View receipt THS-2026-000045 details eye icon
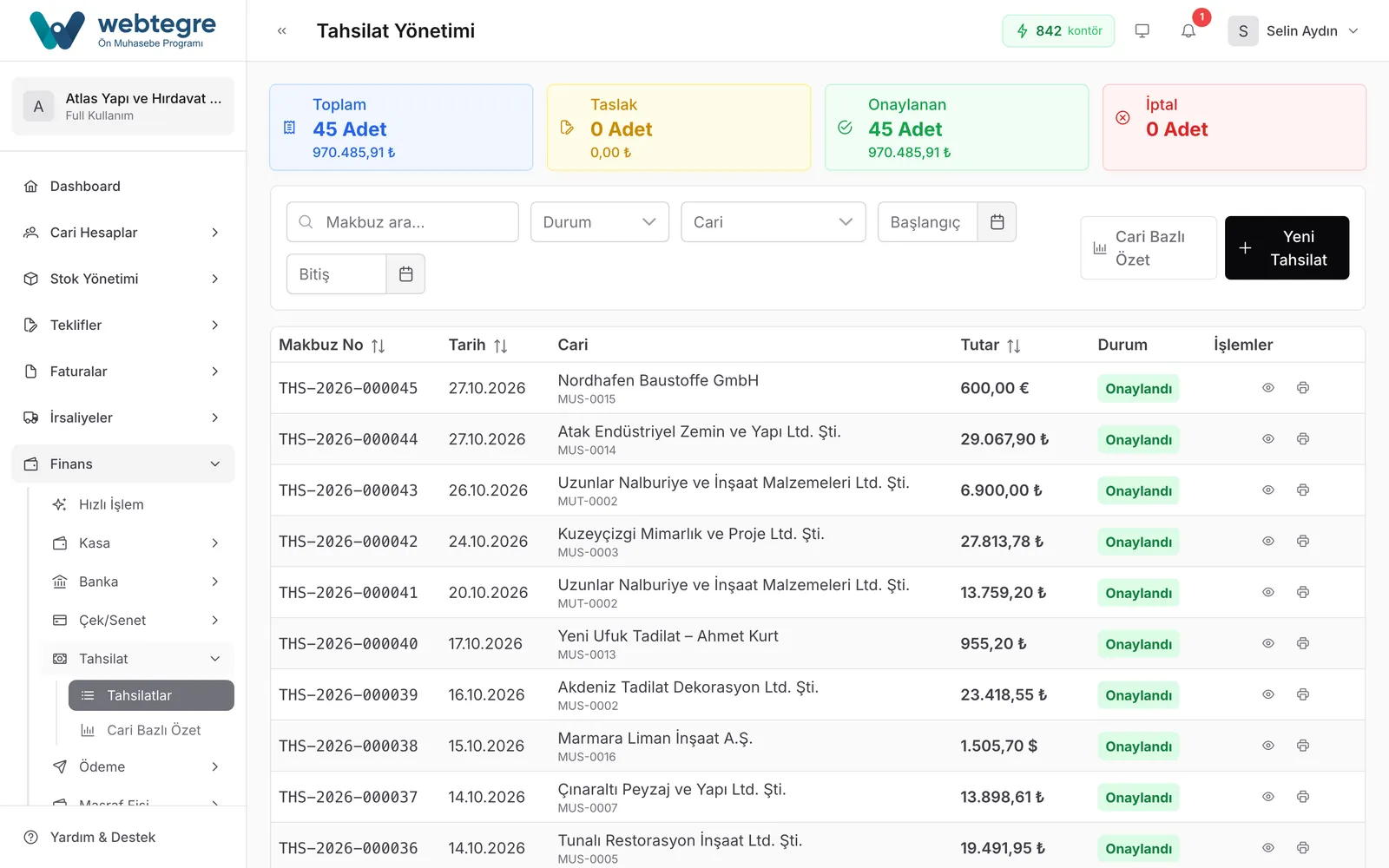The width and height of the screenshot is (1389, 868). pyautogui.click(x=1268, y=388)
